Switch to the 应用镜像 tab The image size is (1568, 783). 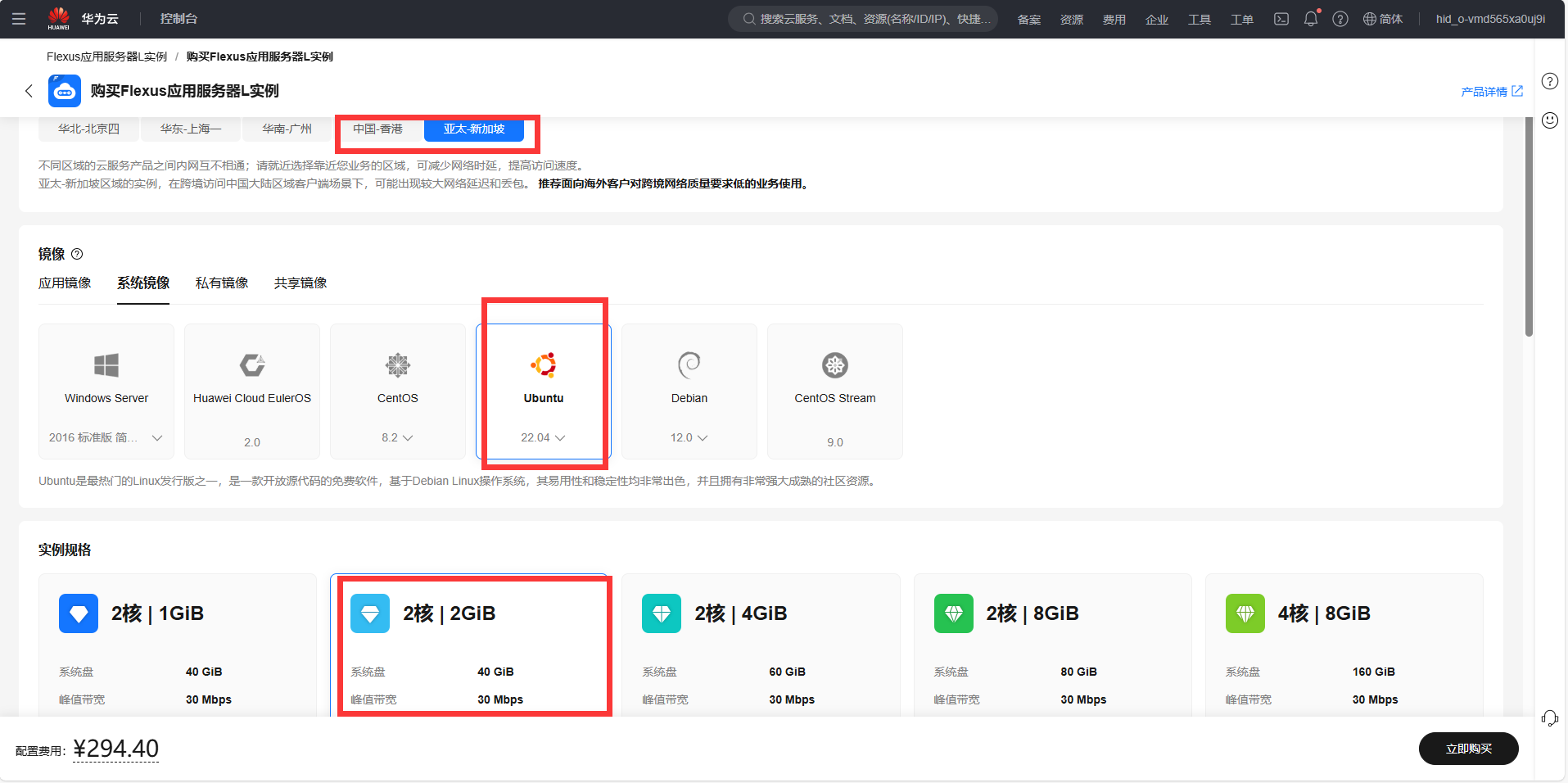pos(65,283)
